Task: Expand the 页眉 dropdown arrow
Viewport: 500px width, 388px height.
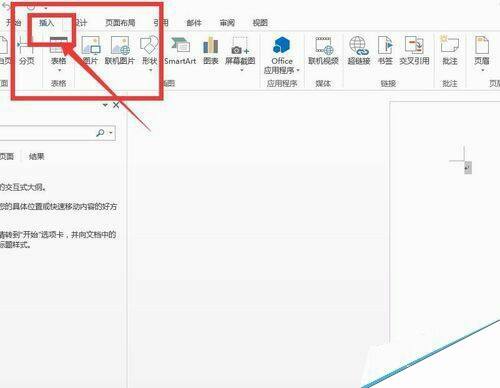Action: coord(482,70)
